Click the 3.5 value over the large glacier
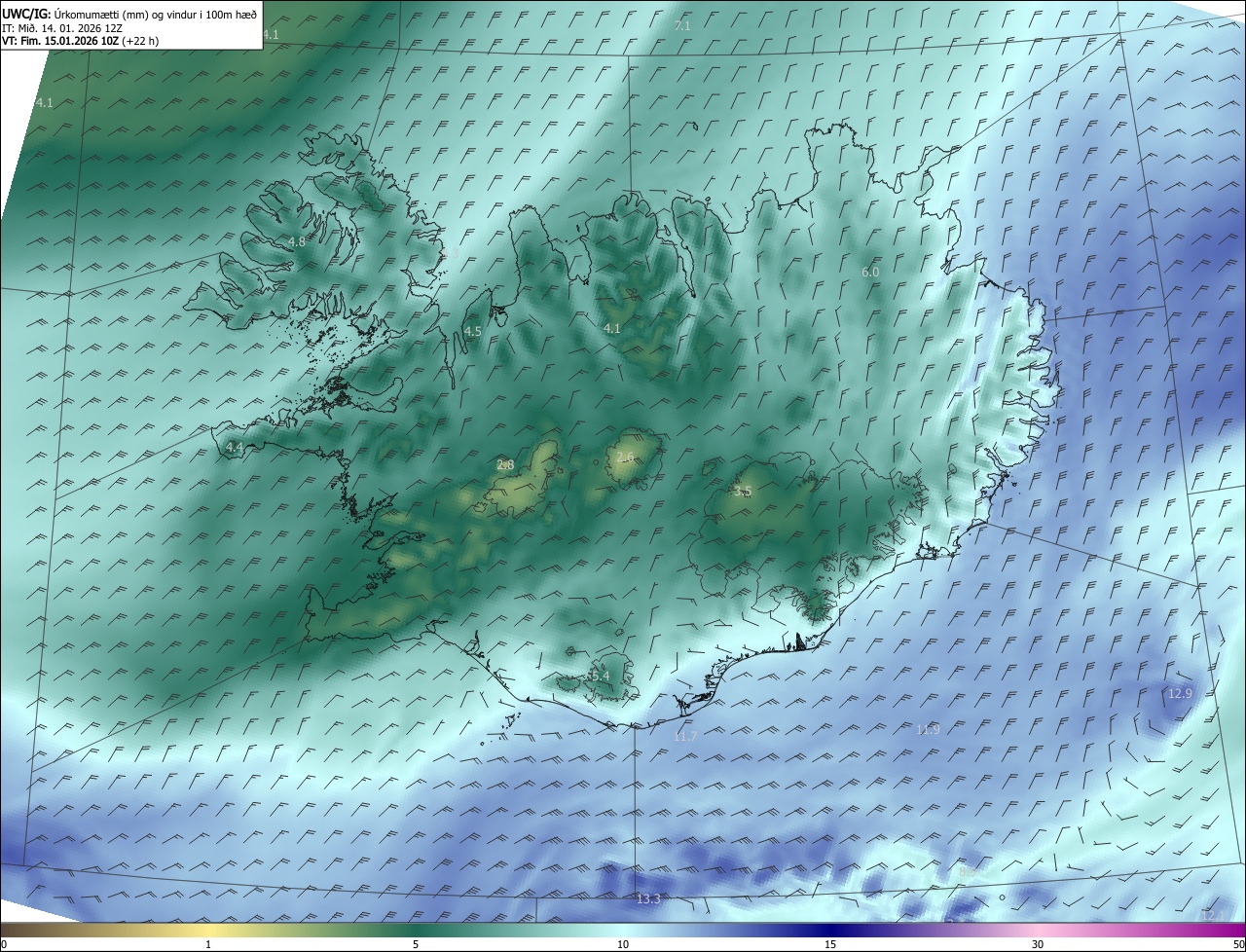This screenshot has height=952, width=1246. 743,492
